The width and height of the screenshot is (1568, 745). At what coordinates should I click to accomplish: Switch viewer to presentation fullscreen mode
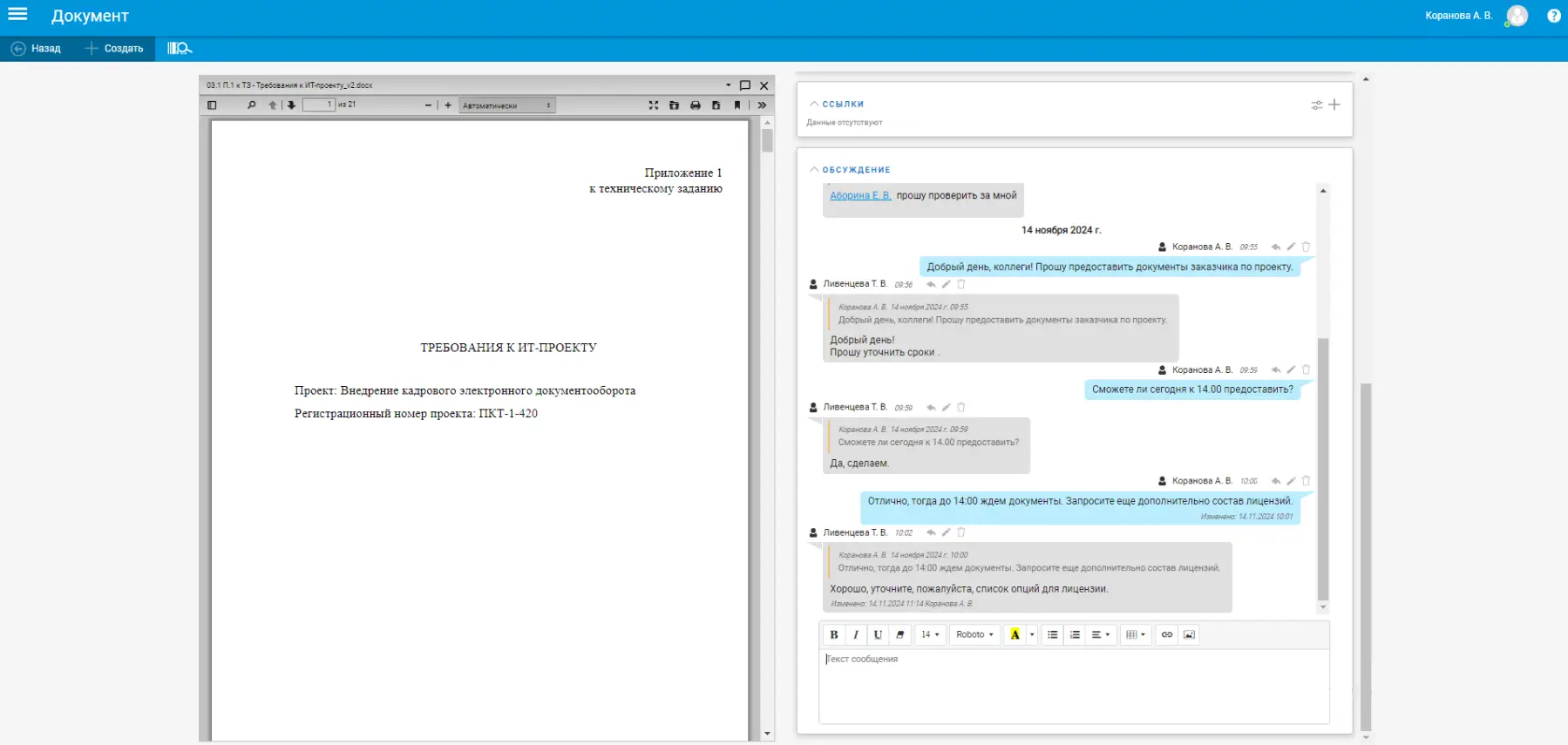[653, 105]
